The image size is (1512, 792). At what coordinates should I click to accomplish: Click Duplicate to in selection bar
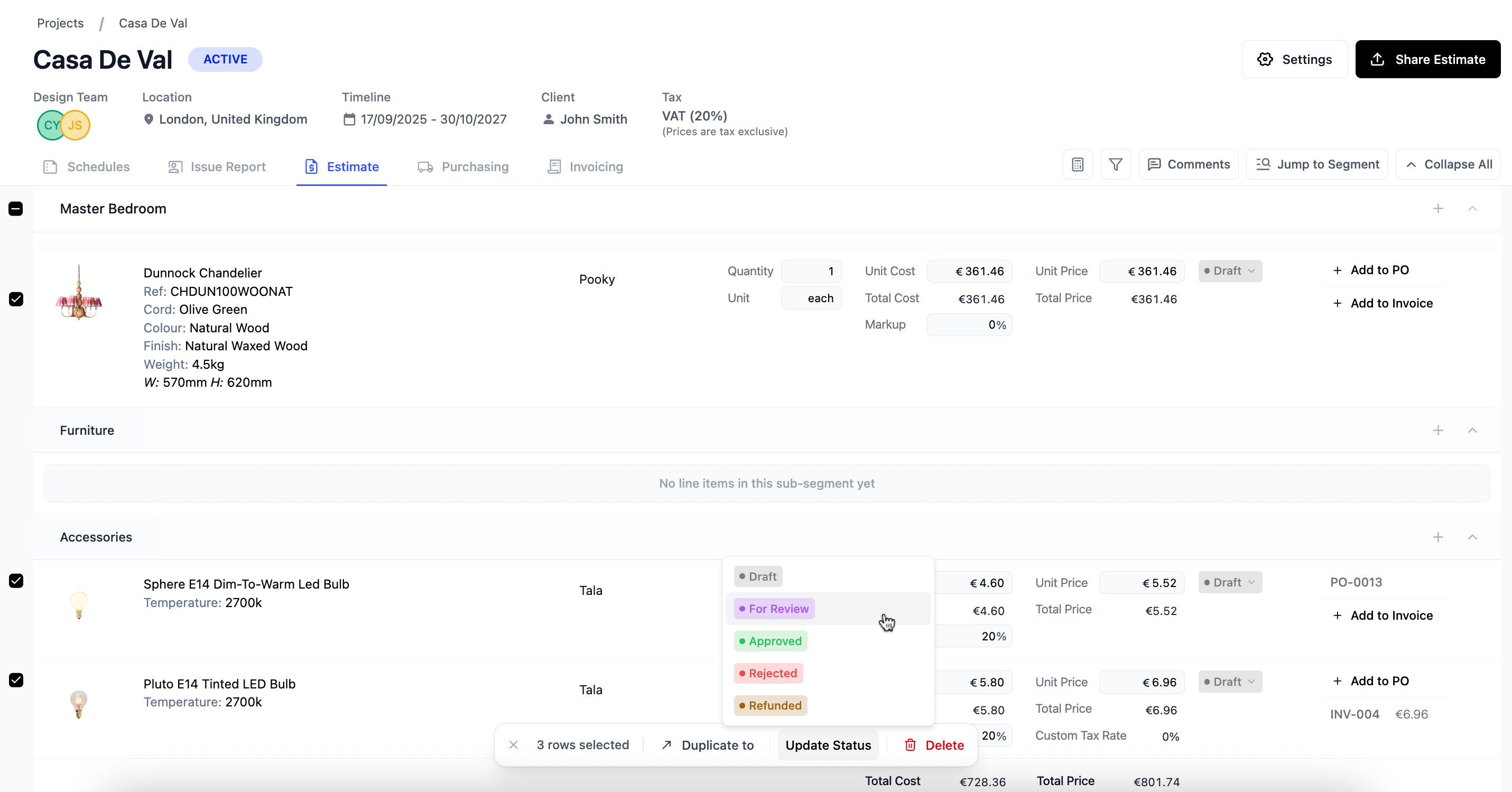tap(707, 745)
